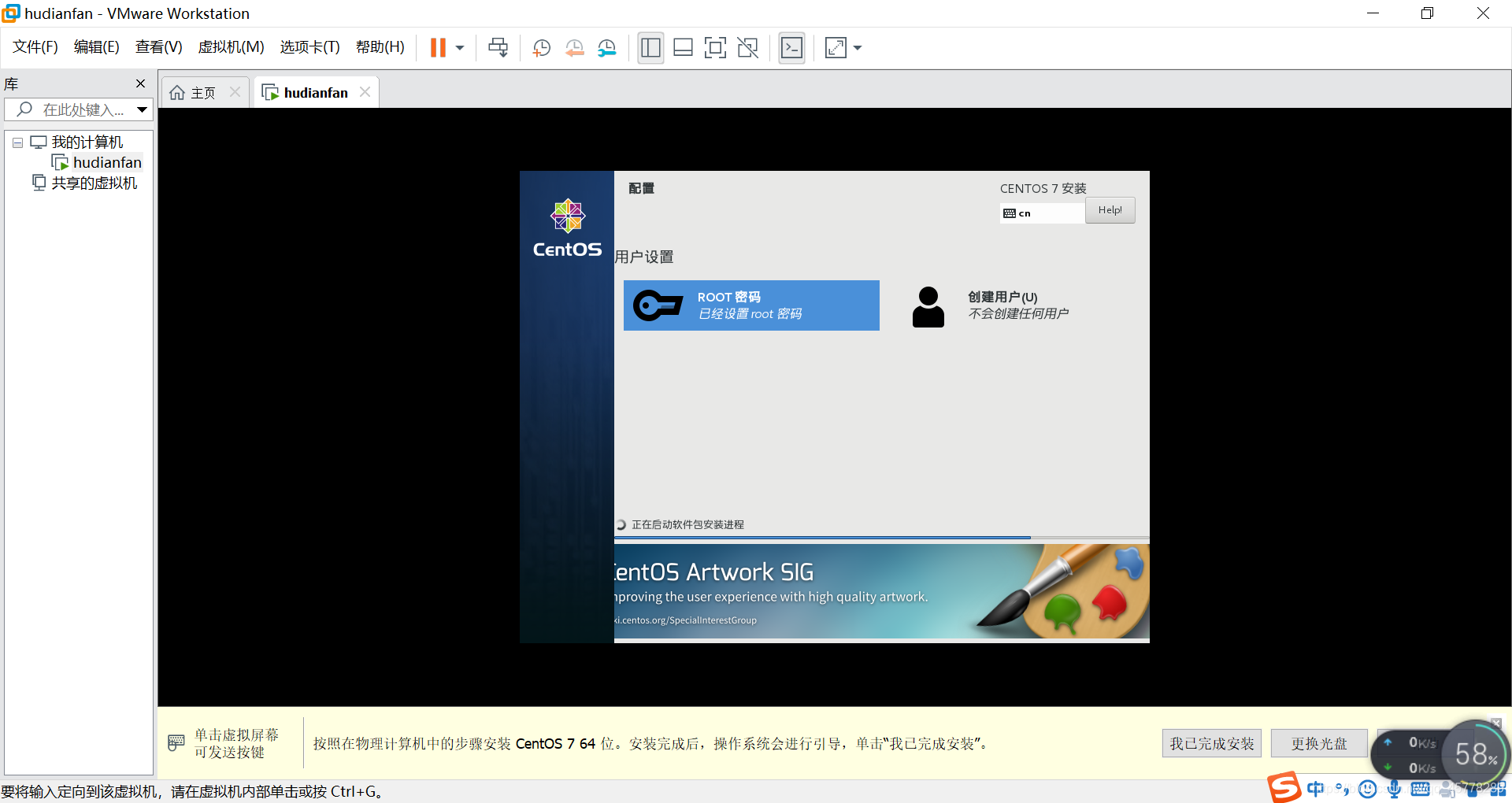Revert to the previous snapshot icon
The image size is (1512, 803).
pyautogui.click(x=574, y=48)
